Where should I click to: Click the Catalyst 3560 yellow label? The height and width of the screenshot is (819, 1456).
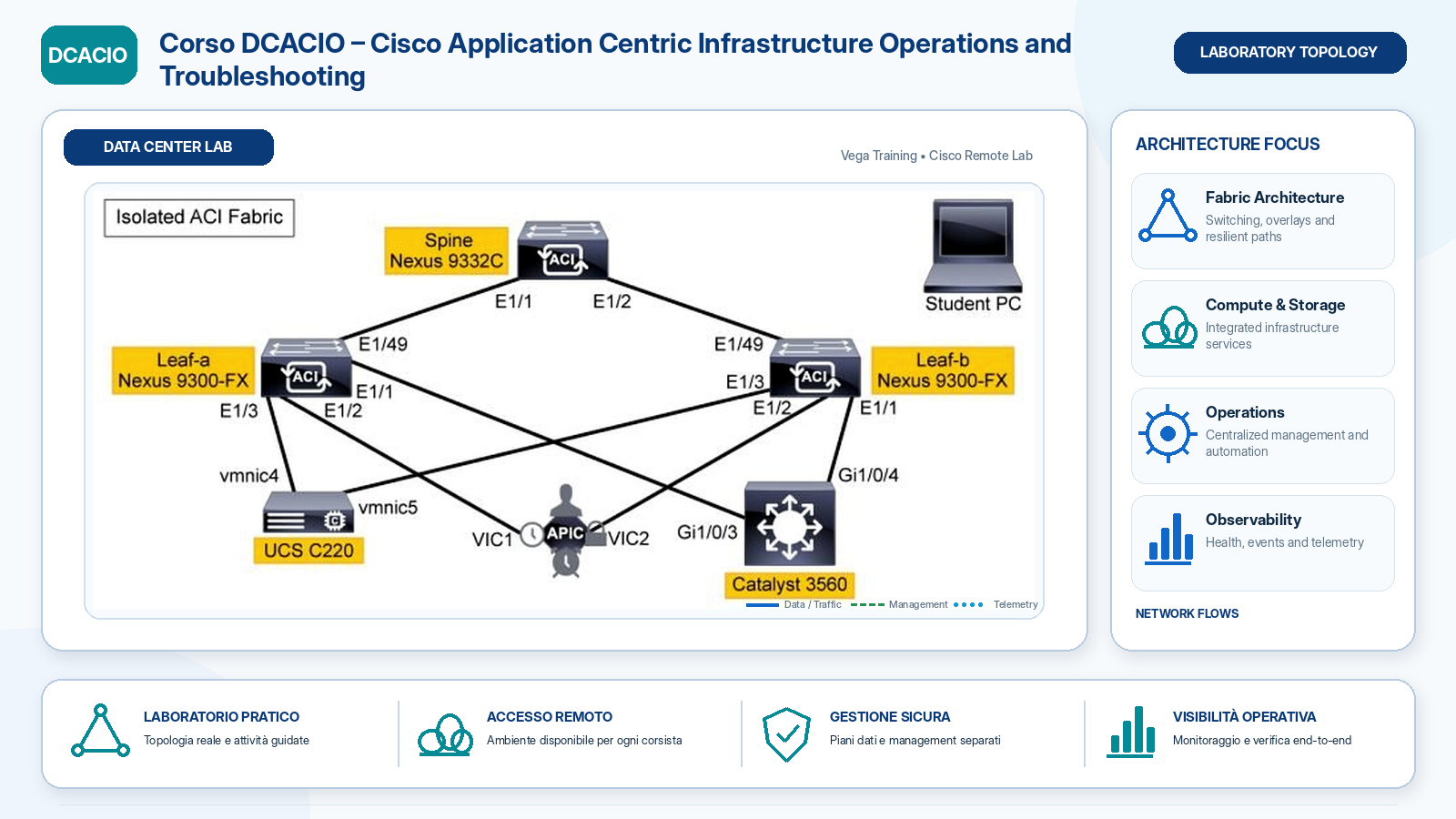789,584
